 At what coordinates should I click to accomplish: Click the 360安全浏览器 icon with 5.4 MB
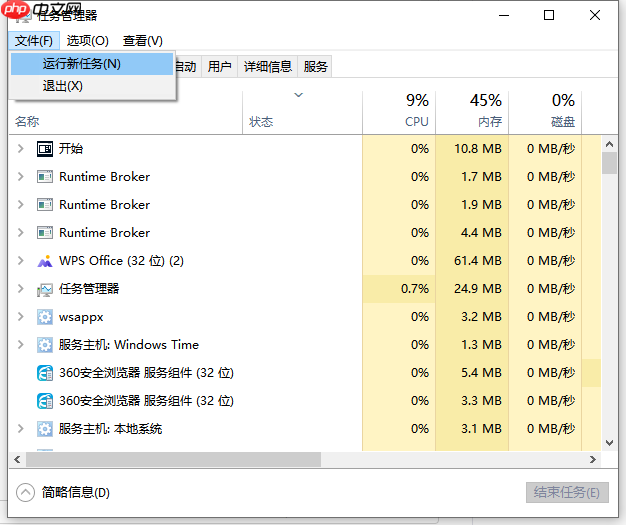(x=45, y=373)
